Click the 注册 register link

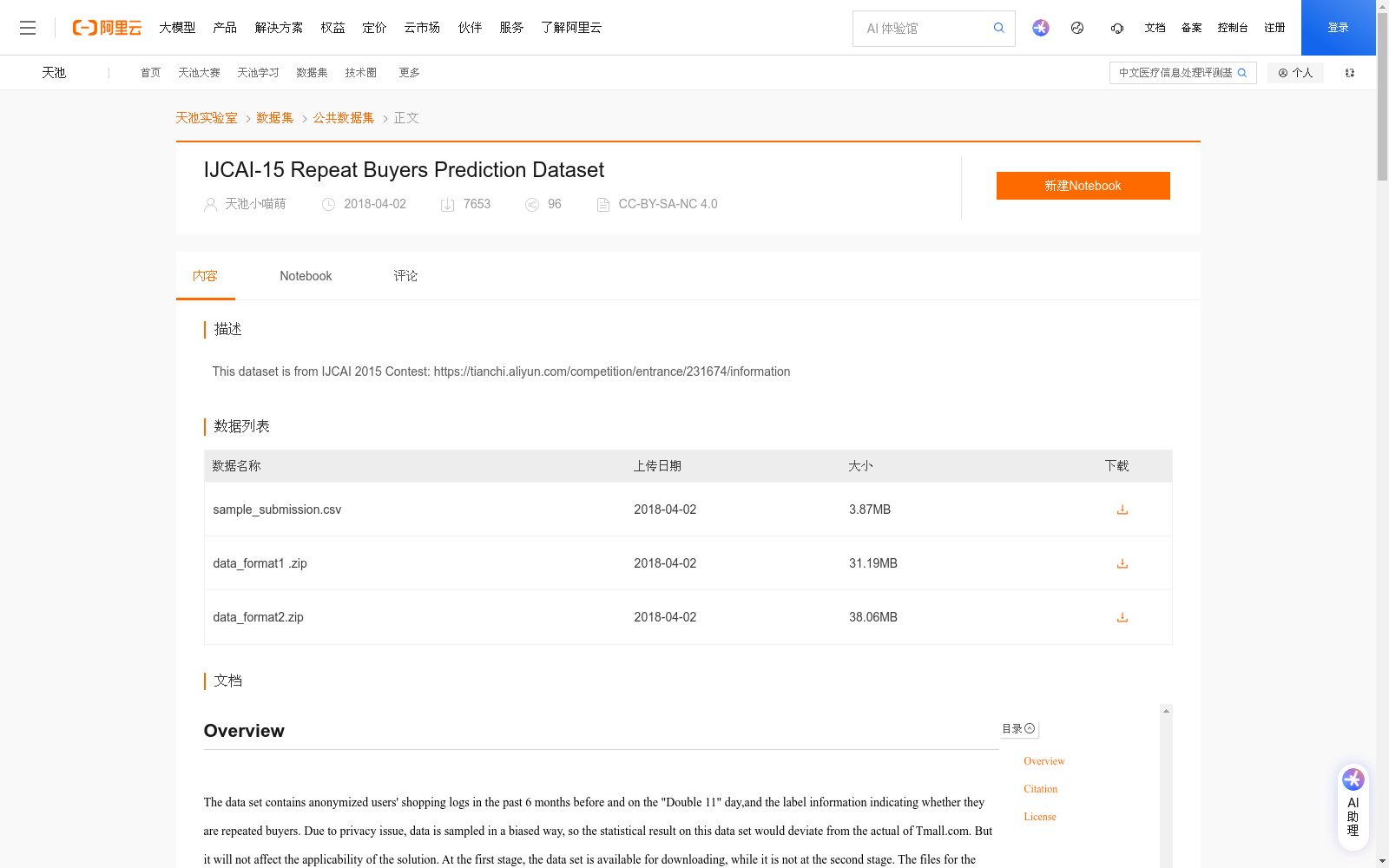1274,28
